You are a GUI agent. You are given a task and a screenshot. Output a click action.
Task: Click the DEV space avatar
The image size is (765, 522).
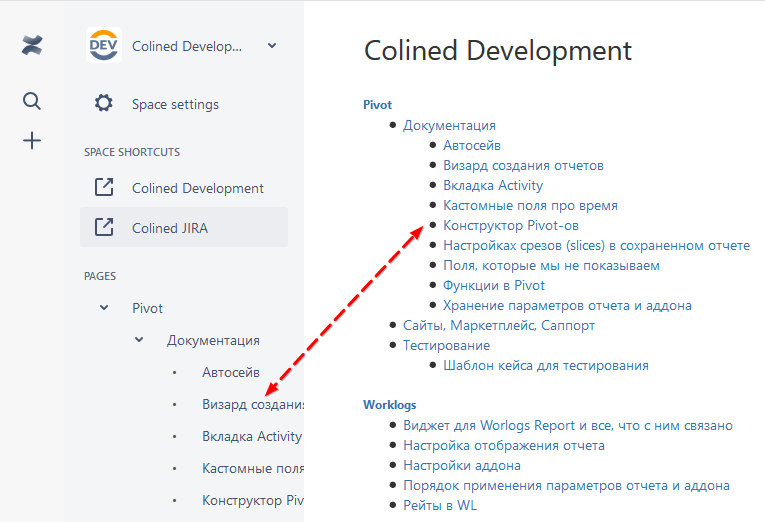(x=104, y=45)
